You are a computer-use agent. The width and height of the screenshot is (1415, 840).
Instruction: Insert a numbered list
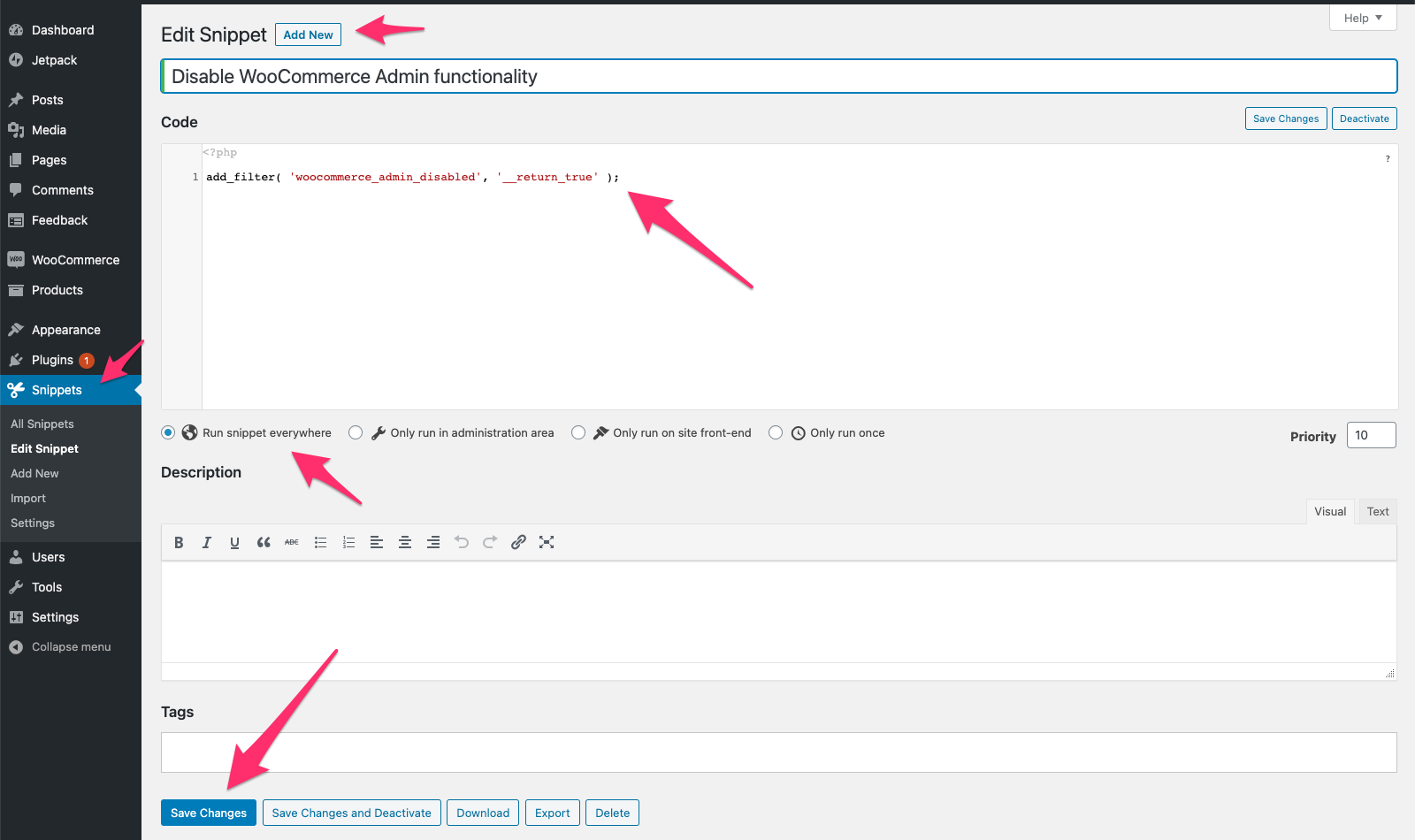coord(348,542)
